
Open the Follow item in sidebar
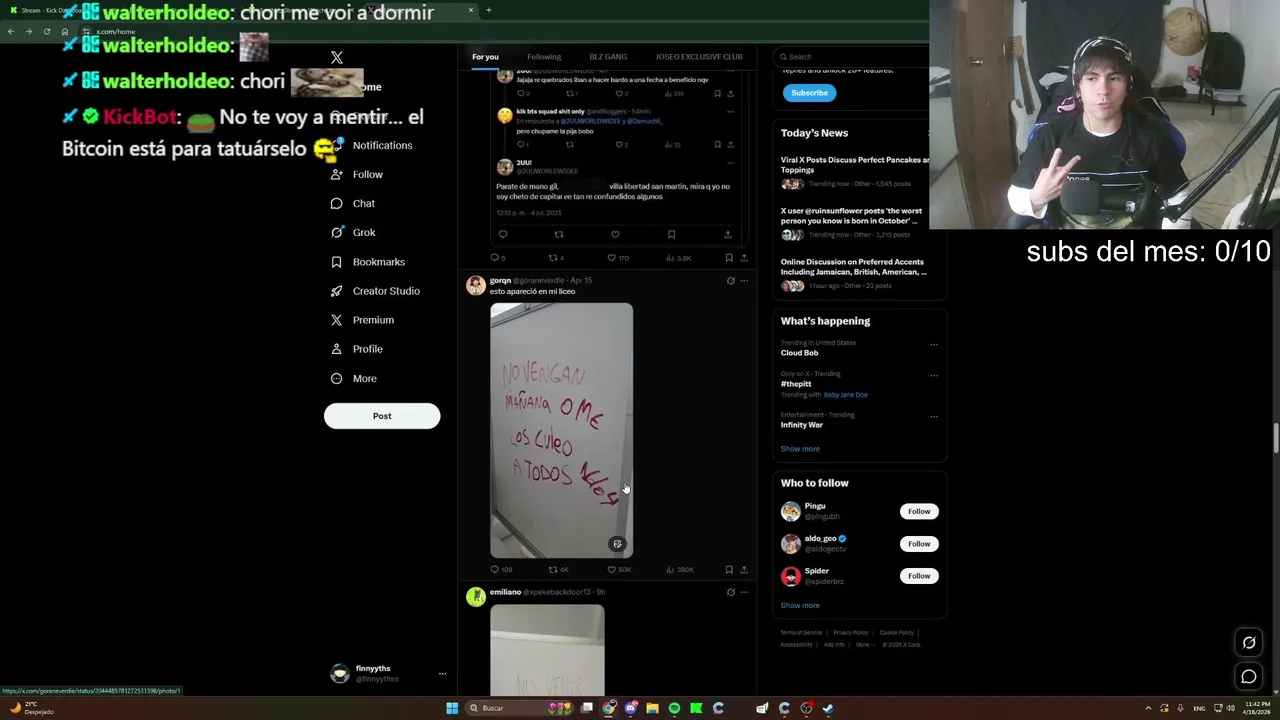pos(356,175)
